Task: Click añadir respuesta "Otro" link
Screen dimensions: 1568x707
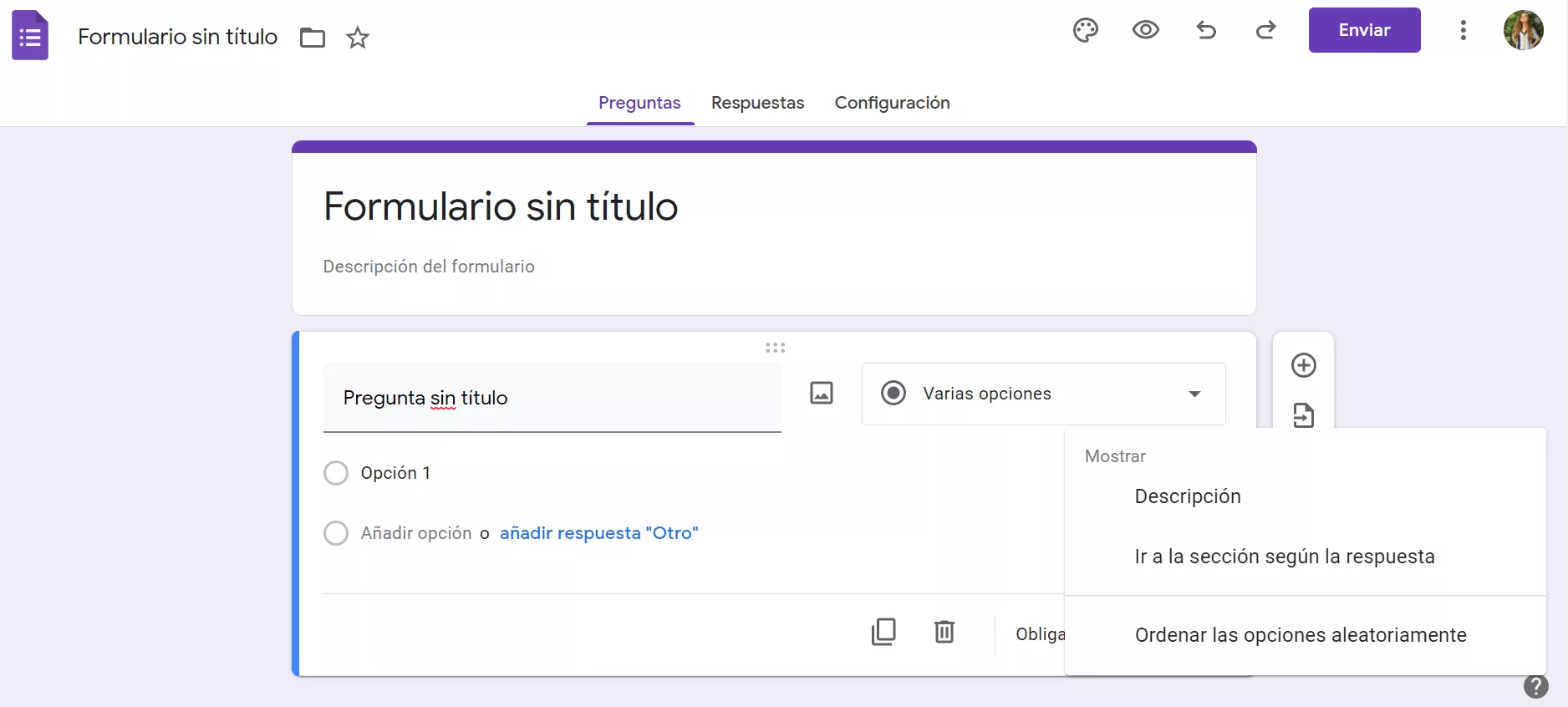Action: point(599,533)
